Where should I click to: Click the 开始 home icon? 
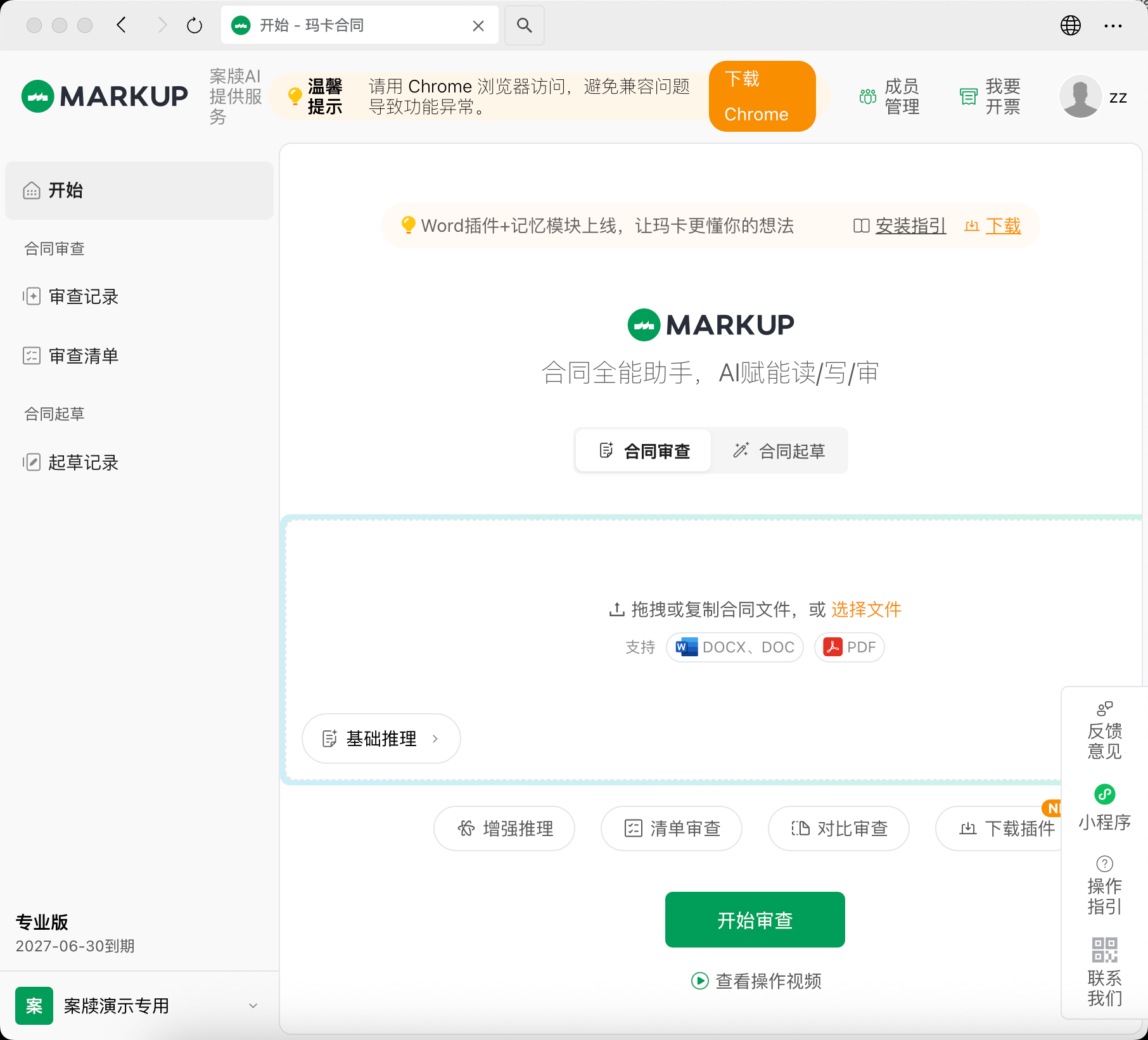(x=32, y=191)
